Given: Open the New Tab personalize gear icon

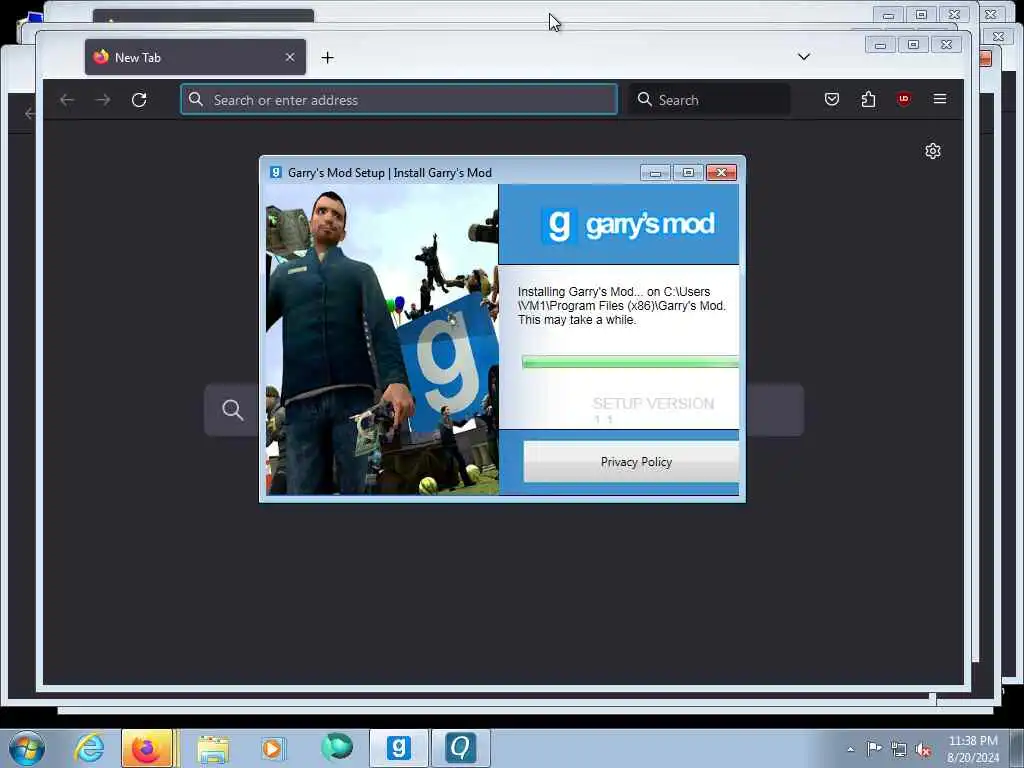Looking at the screenshot, I should pos(933,151).
